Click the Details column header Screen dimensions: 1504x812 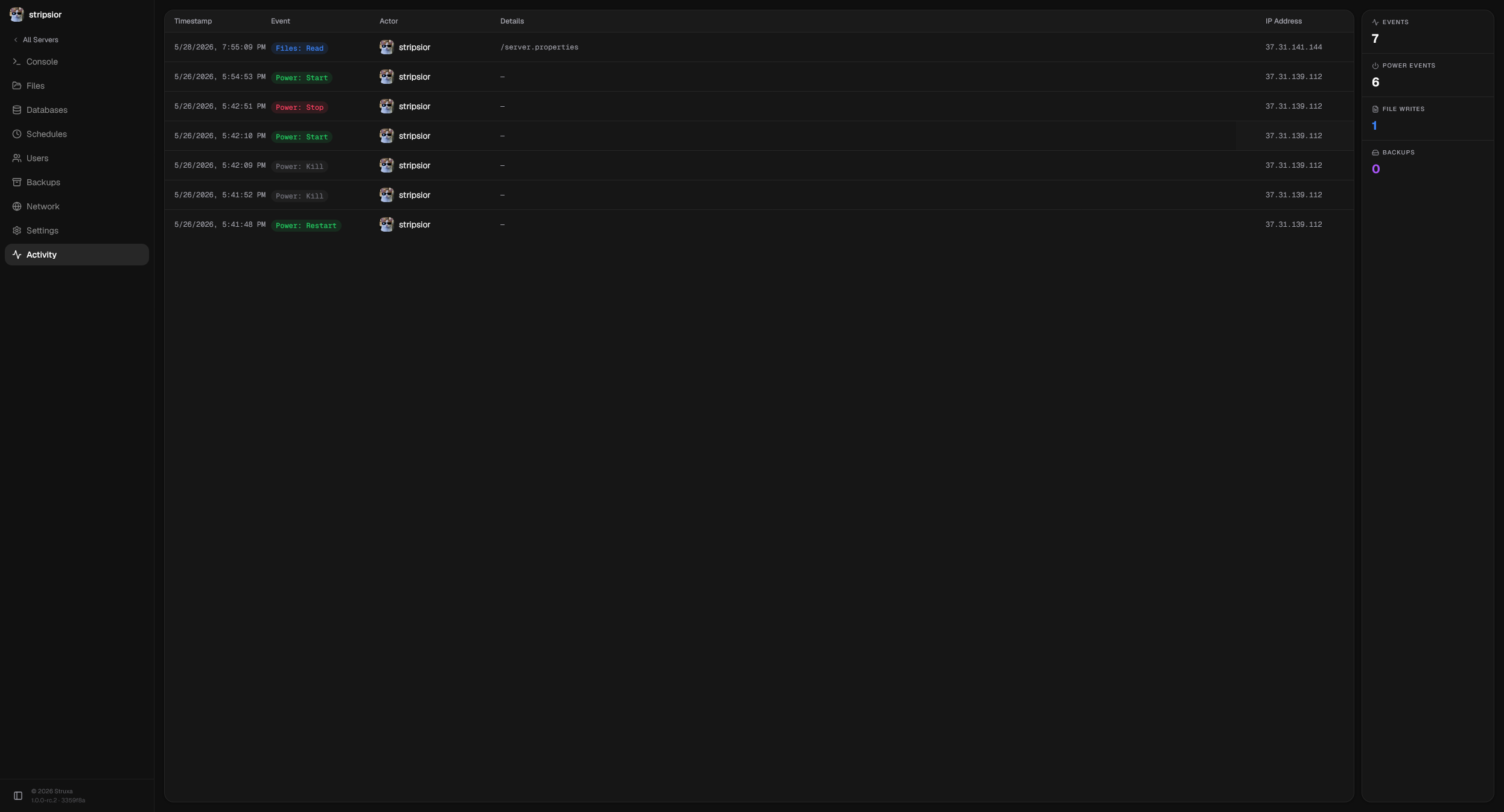tap(512, 21)
